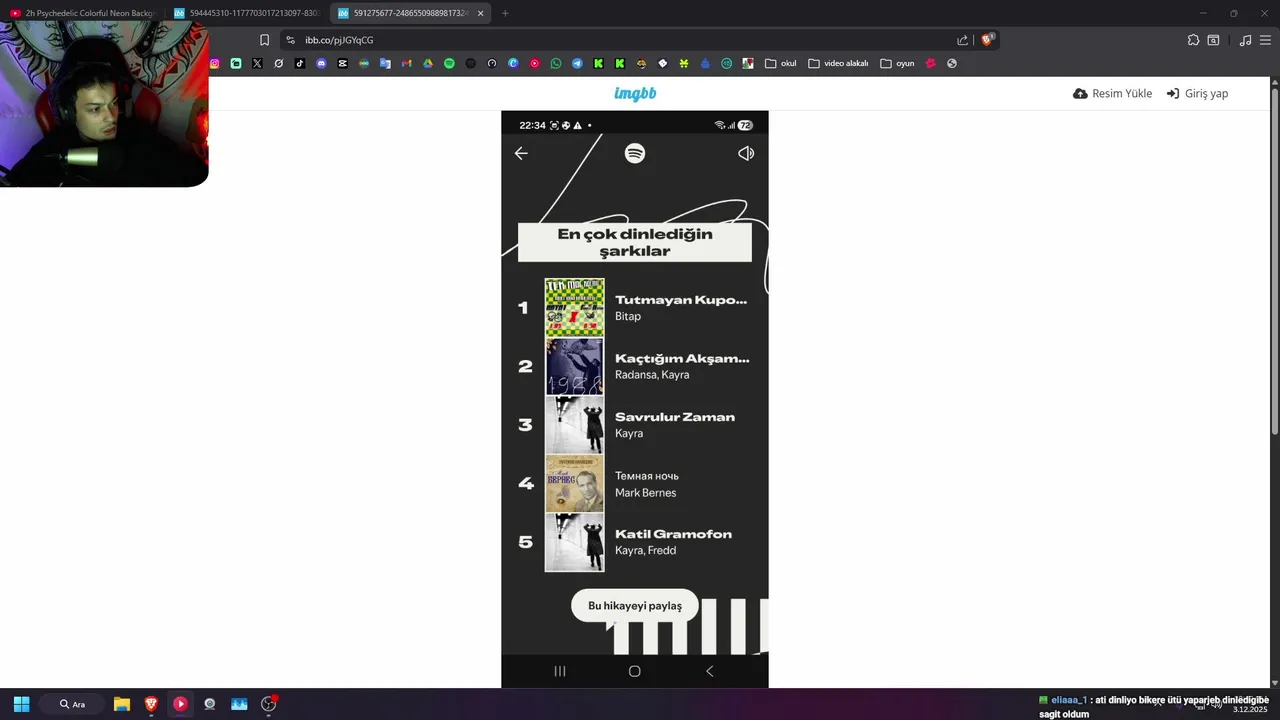Open Brave browser from taskbar

pyautogui.click(x=151, y=704)
